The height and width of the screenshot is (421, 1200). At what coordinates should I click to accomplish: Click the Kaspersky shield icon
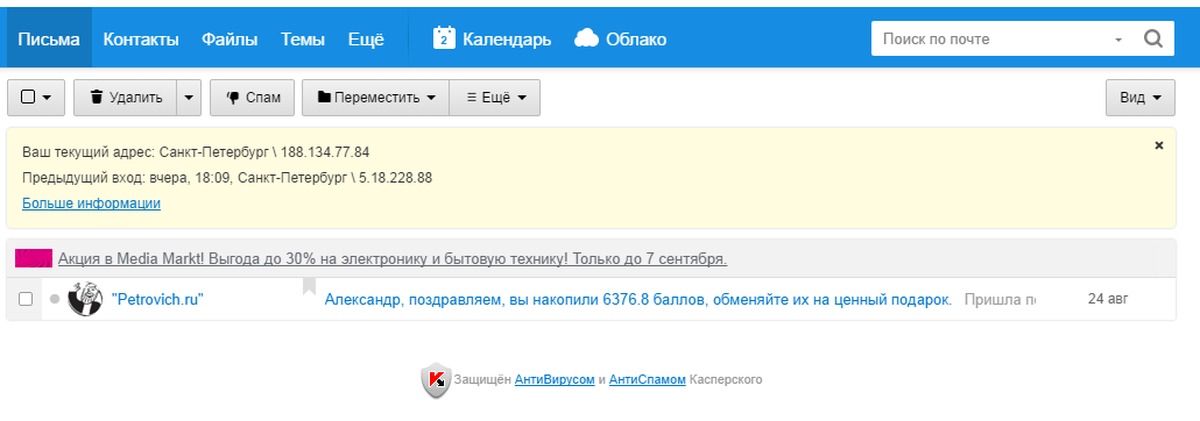[435, 380]
